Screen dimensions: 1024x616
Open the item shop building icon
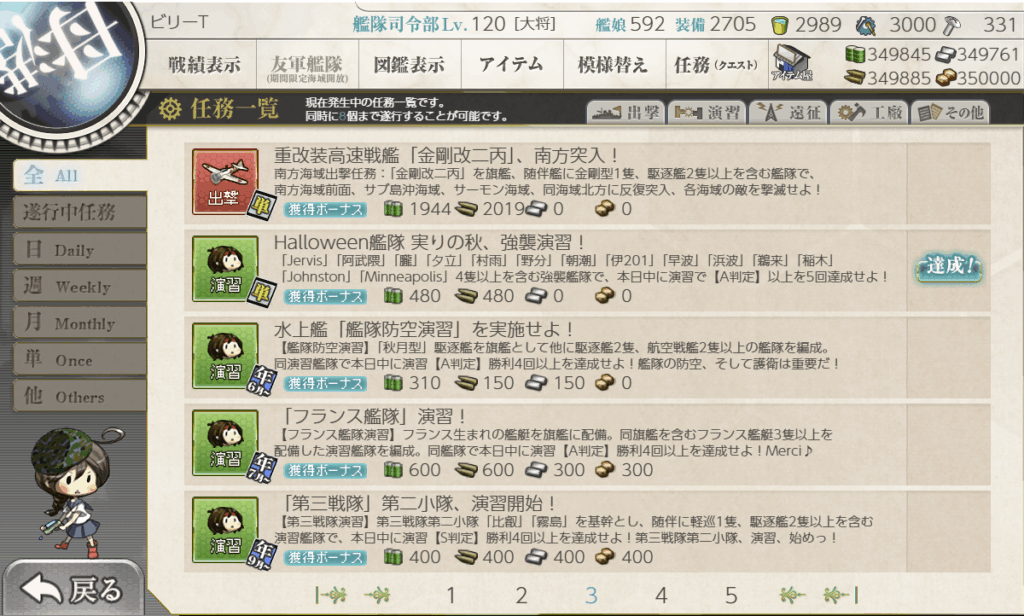tap(792, 63)
